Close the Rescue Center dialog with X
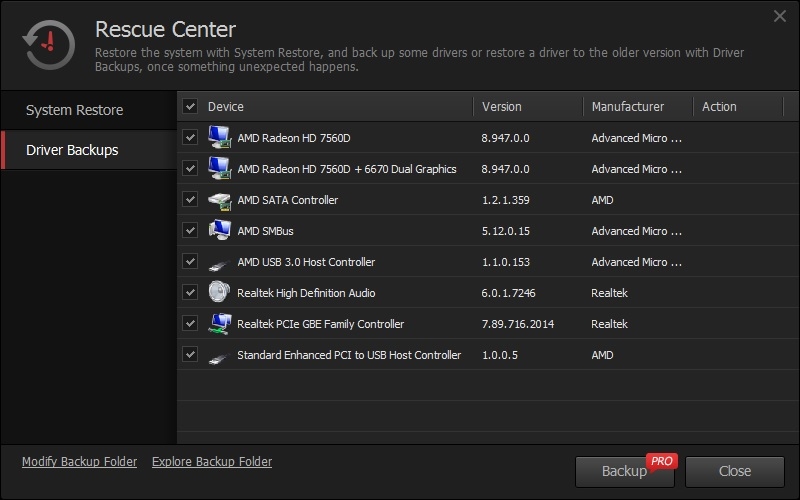800x500 pixels. pos(780,16)
